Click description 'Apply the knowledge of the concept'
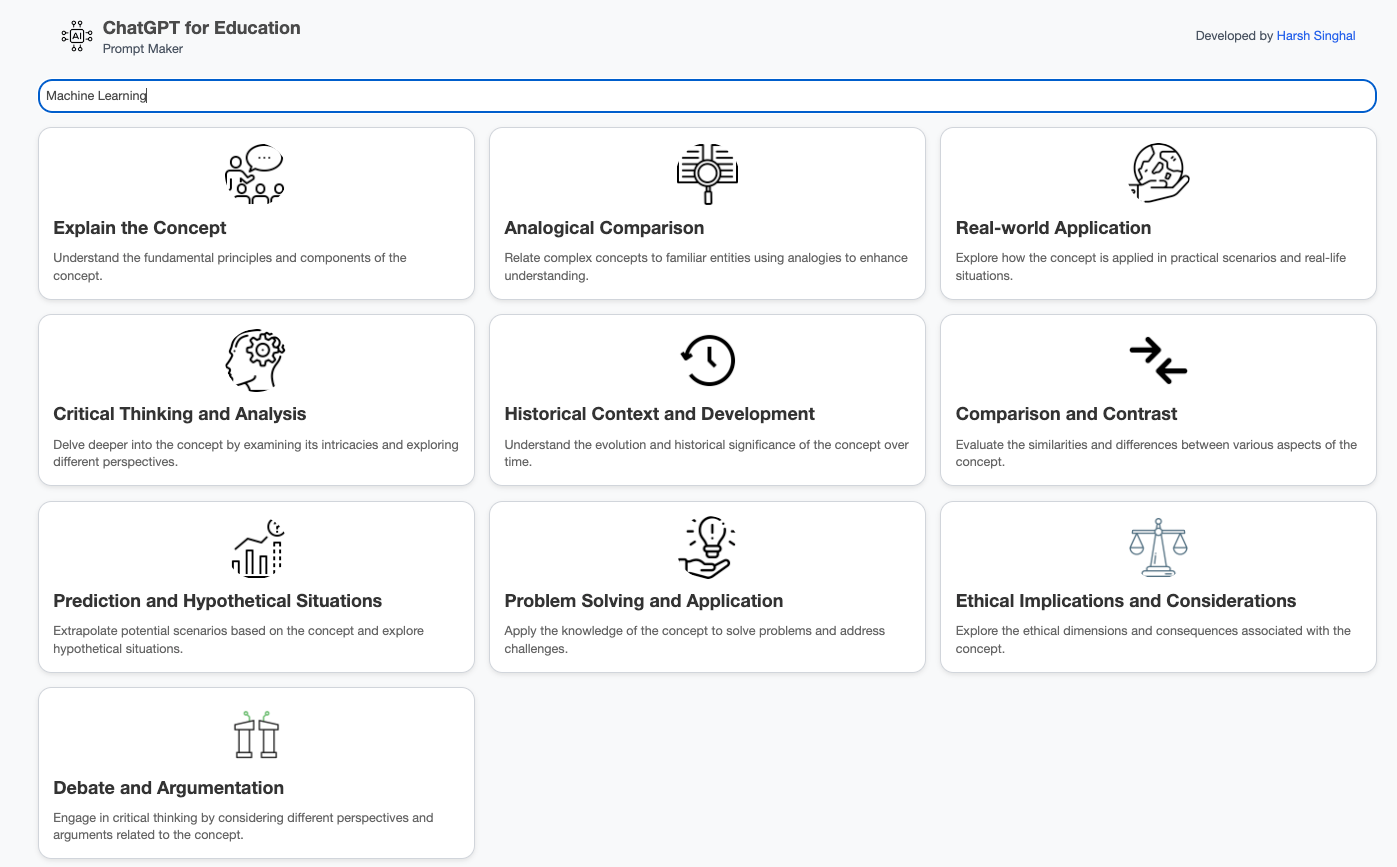The image size is (1397, 867). pyautogui.click(x=695, y=640)
